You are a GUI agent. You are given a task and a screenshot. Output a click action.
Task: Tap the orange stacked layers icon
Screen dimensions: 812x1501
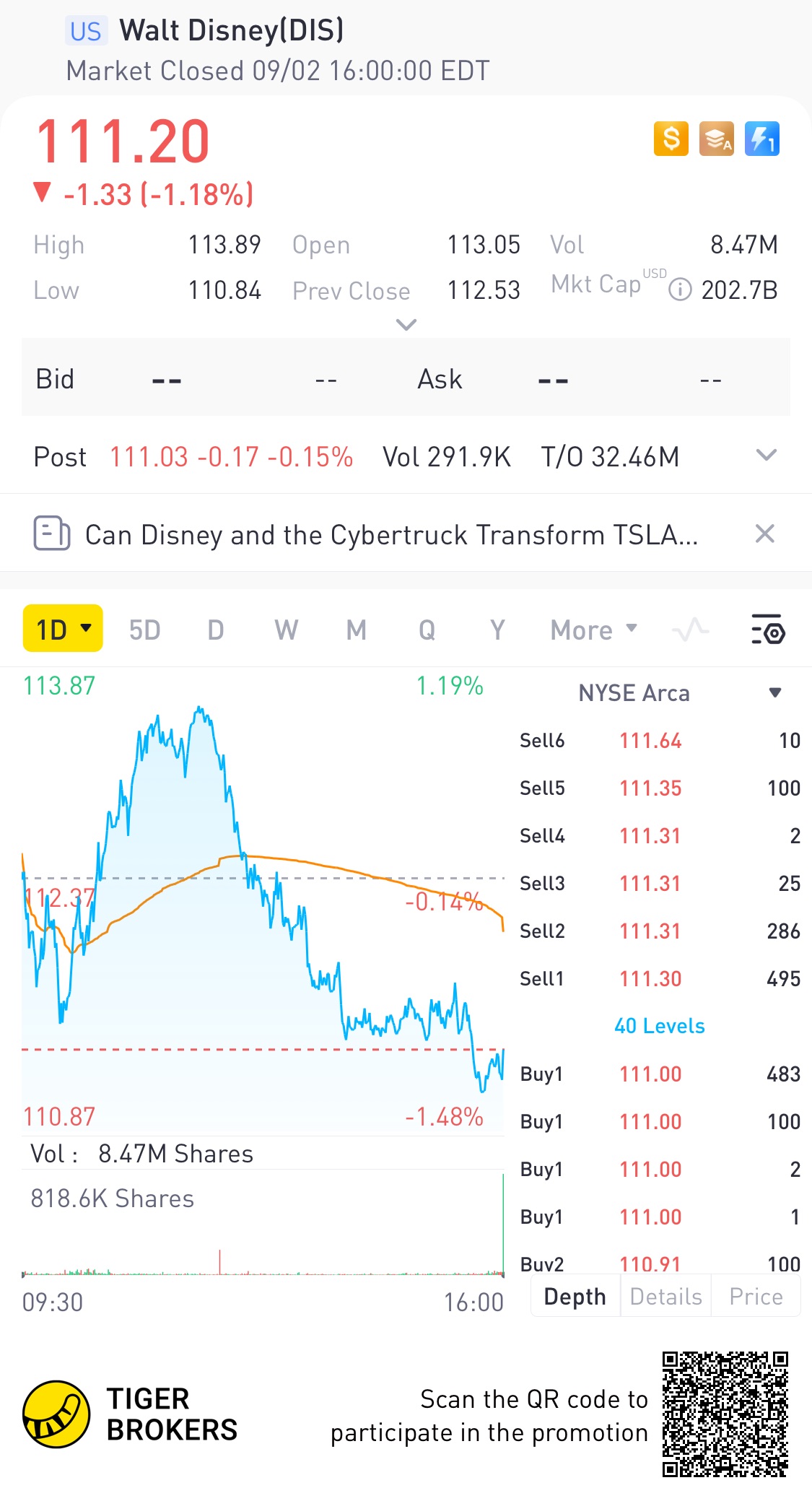pos(716,139)
